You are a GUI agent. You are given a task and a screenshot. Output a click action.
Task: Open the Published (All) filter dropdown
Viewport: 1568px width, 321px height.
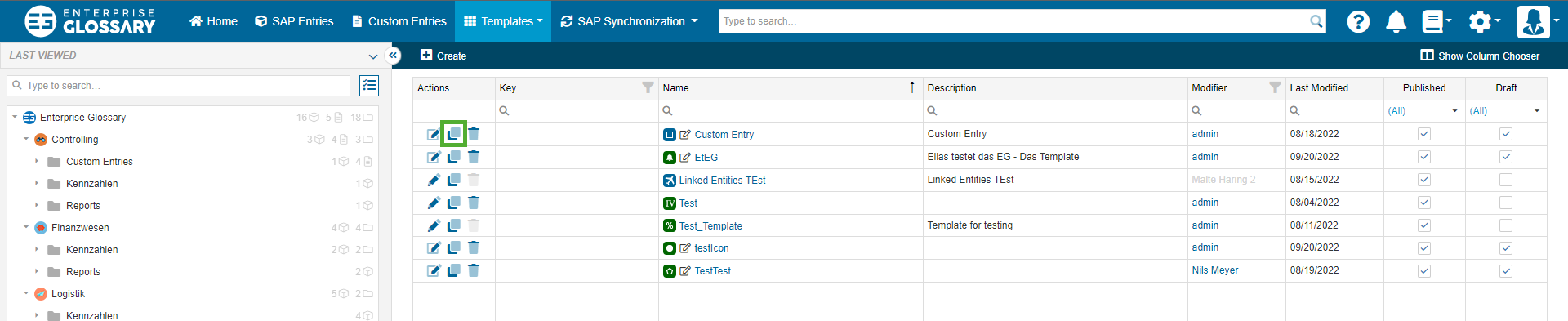(x=1423, y=111)
